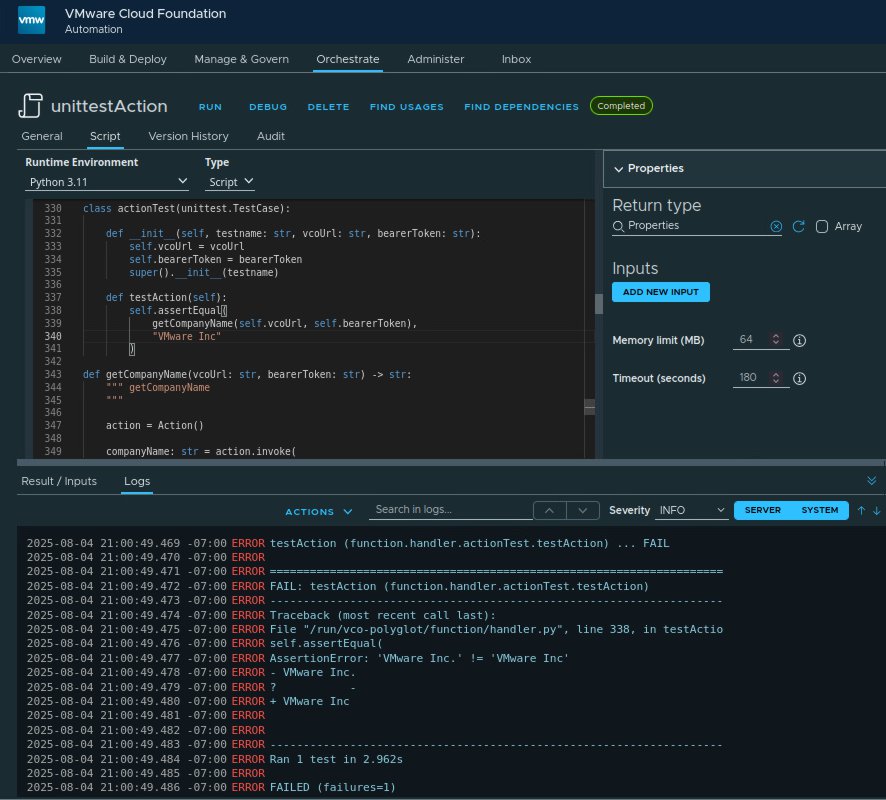Select the Orchestrate tab

pos(348,59)
